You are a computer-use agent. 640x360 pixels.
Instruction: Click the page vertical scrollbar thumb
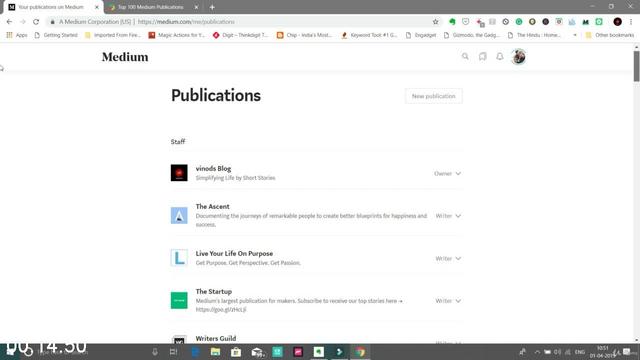tap(636, 66)
